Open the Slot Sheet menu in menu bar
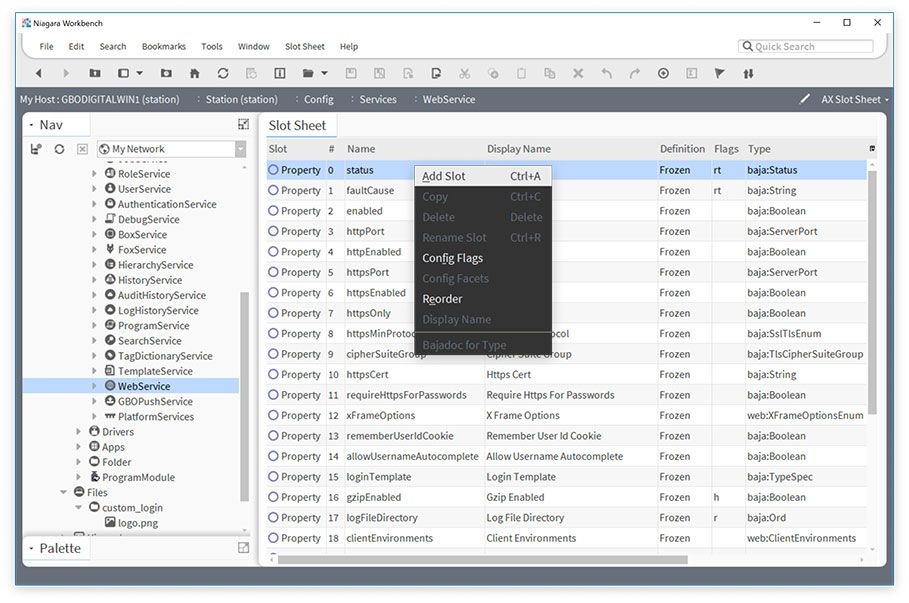 (x=304, y=46)
